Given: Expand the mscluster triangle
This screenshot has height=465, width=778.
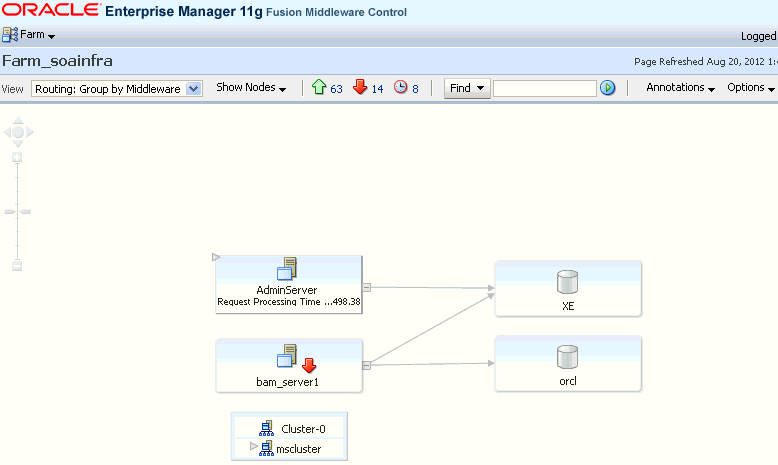Looking at the screenshot, I should (254, 446).
